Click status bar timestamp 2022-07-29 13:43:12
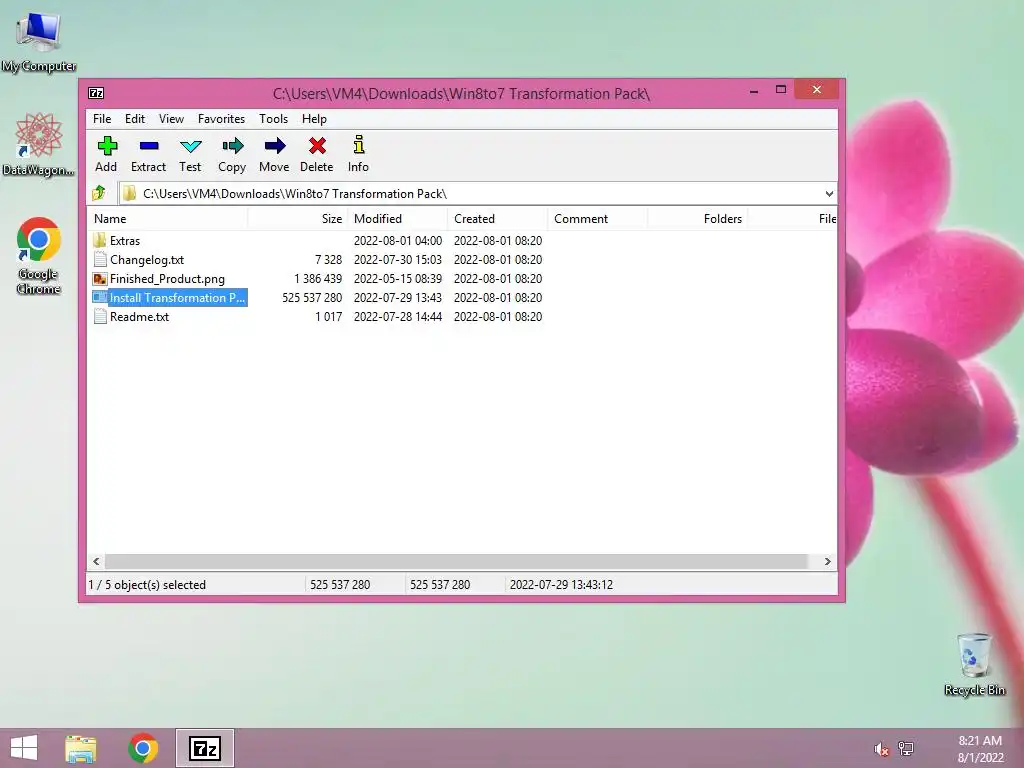The width and height of the screenshot is (1024, 768). pos(562,584)
